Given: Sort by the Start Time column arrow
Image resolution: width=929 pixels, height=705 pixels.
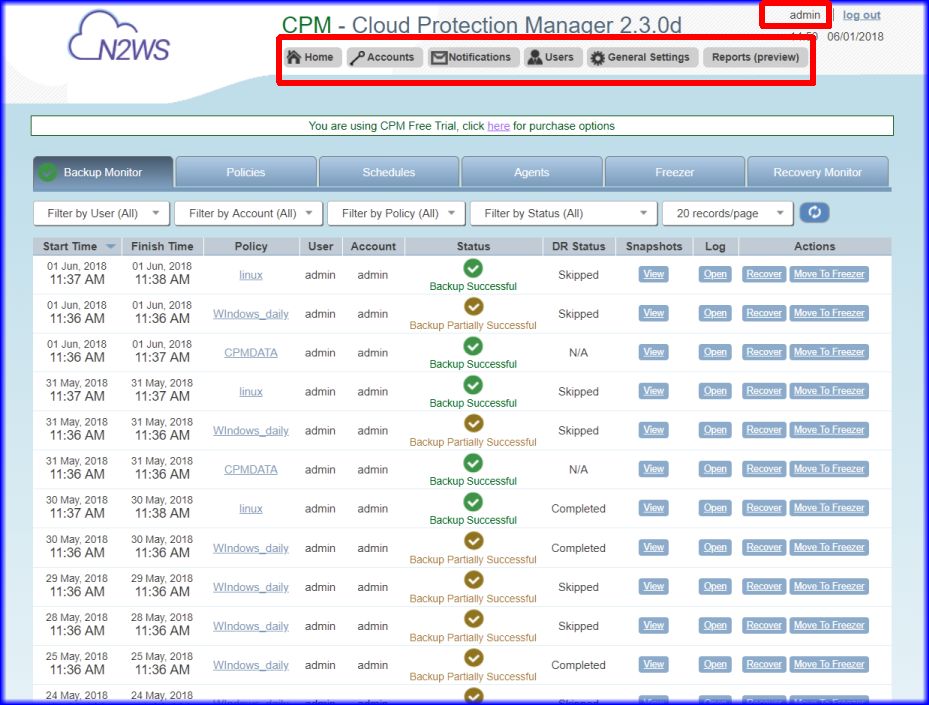Looking at the screenshot, I should point(110,246).
